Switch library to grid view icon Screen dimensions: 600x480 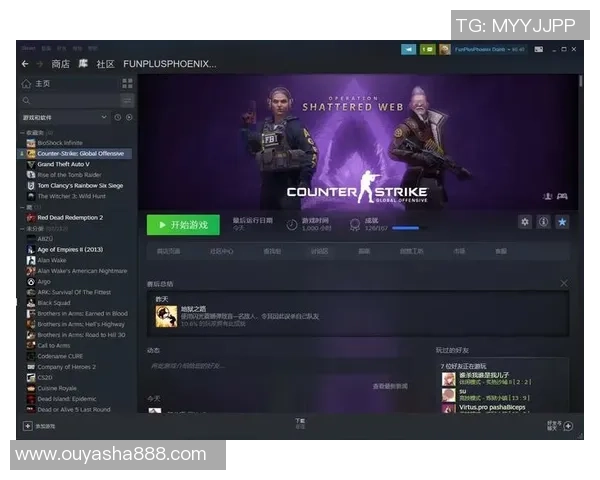click(127, 83)
